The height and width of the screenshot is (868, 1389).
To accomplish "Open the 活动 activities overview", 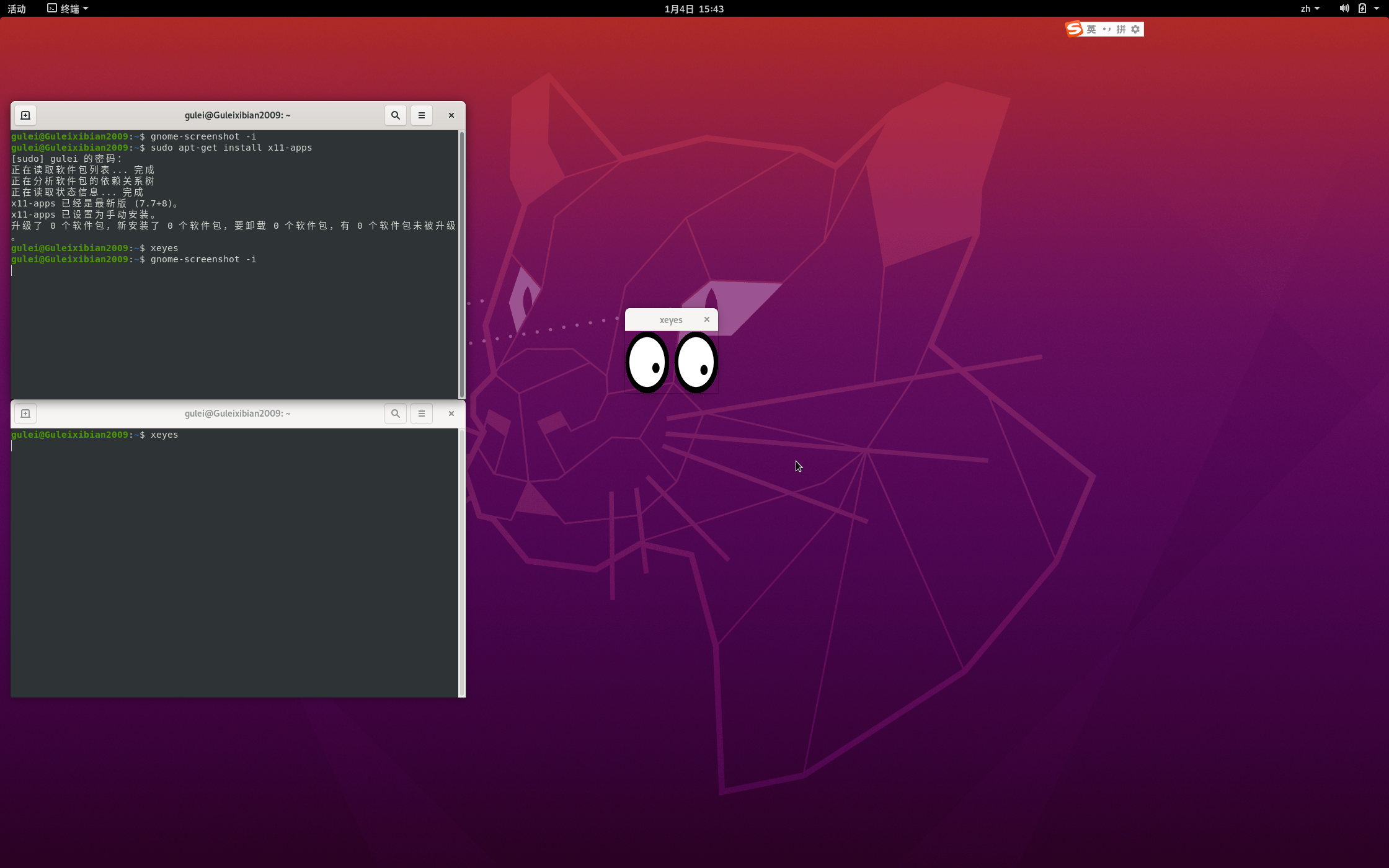I will click(x=17, y=9).
